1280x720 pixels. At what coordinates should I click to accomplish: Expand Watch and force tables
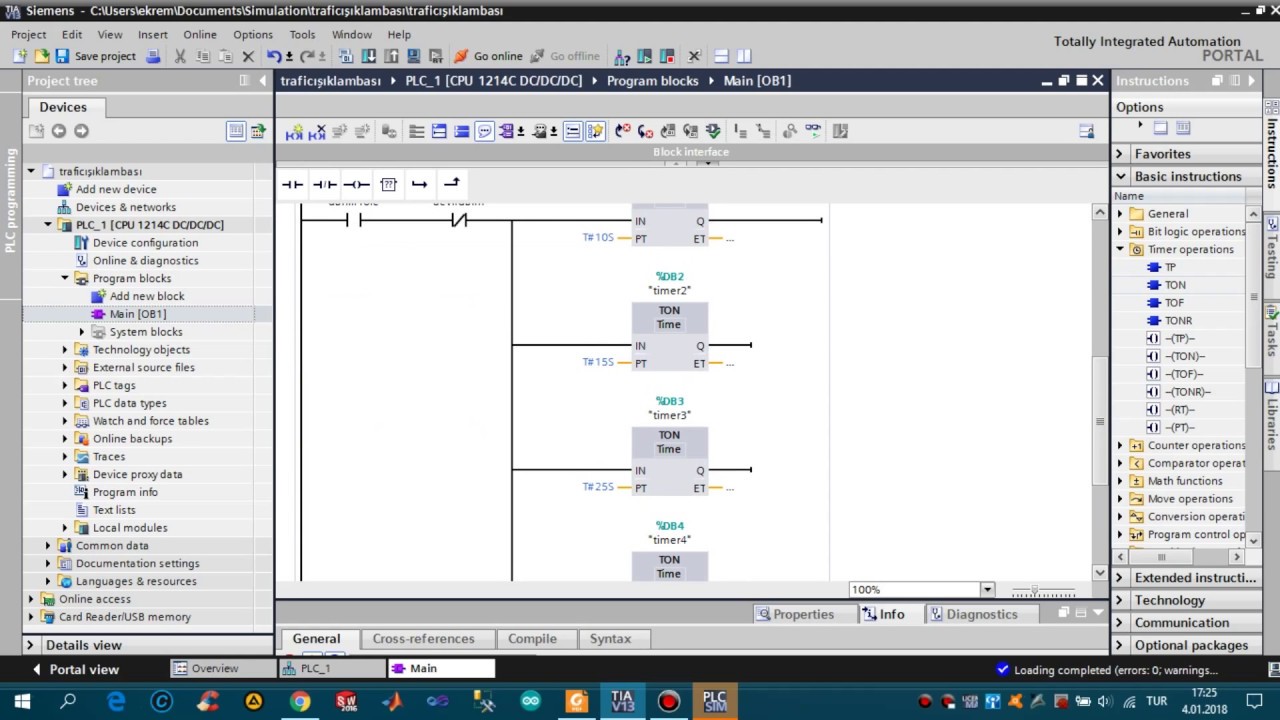pyautogui.click(x=65, y=421)
